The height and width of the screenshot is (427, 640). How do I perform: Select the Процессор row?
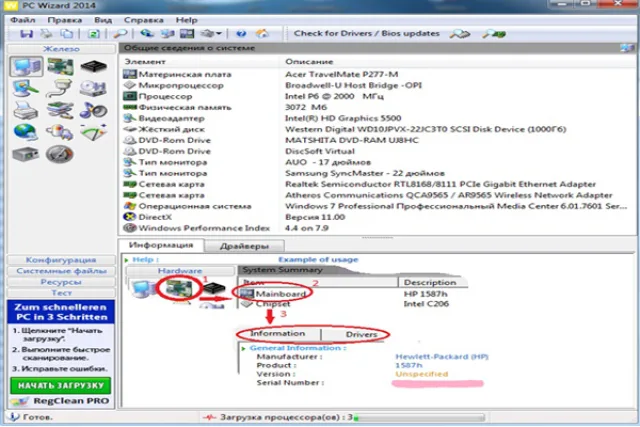coord(377,96)
